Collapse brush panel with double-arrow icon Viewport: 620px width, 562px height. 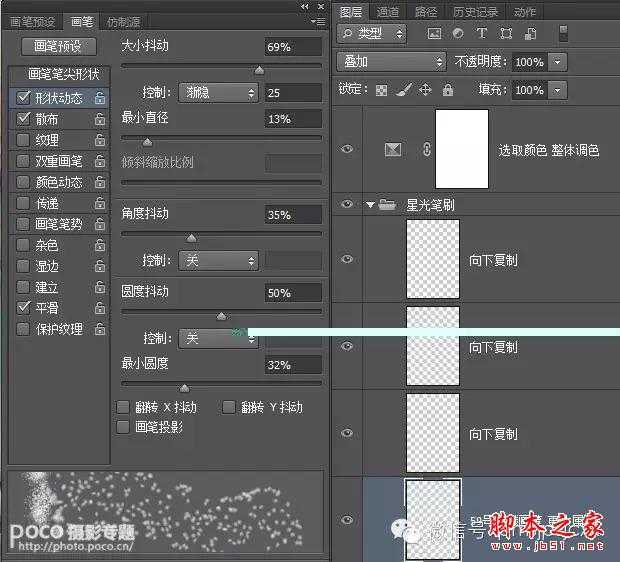(x=304, y=7)
